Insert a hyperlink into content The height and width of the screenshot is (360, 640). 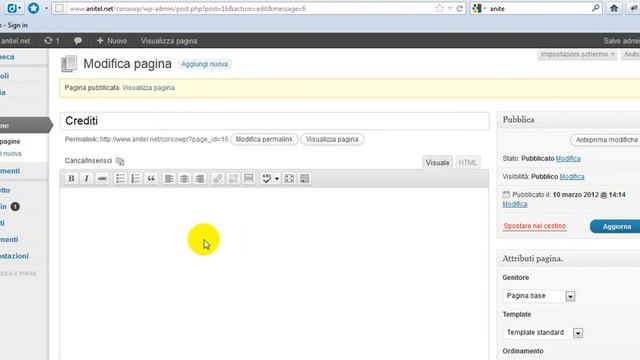[x=218, y=178]
